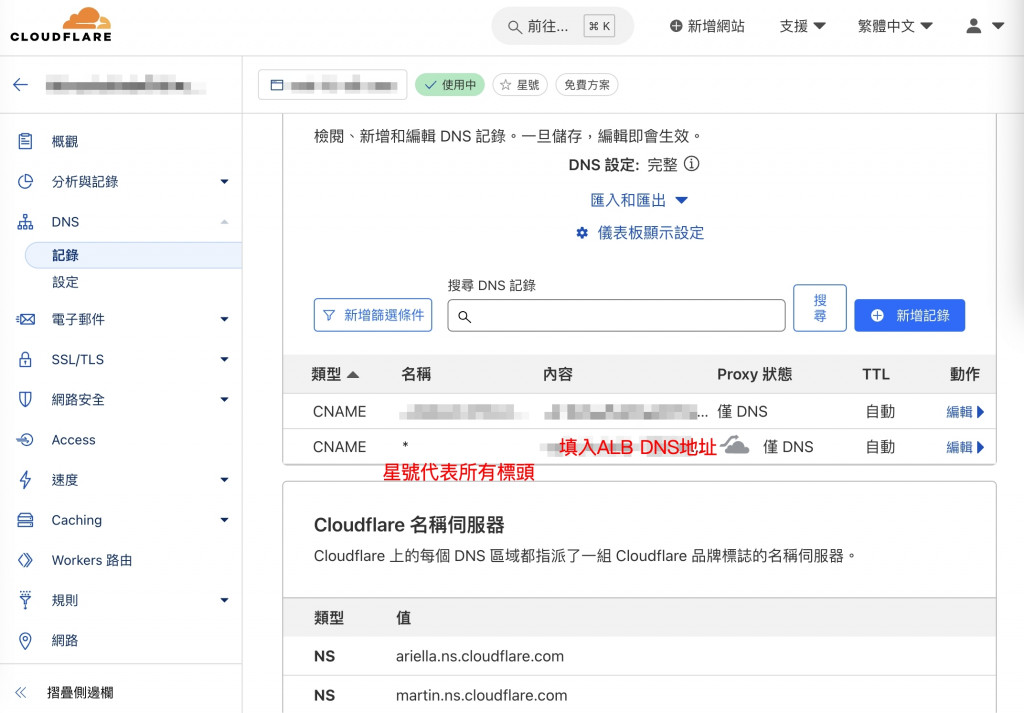Click the 網路安全 shield icon

[x=25, y=400]
